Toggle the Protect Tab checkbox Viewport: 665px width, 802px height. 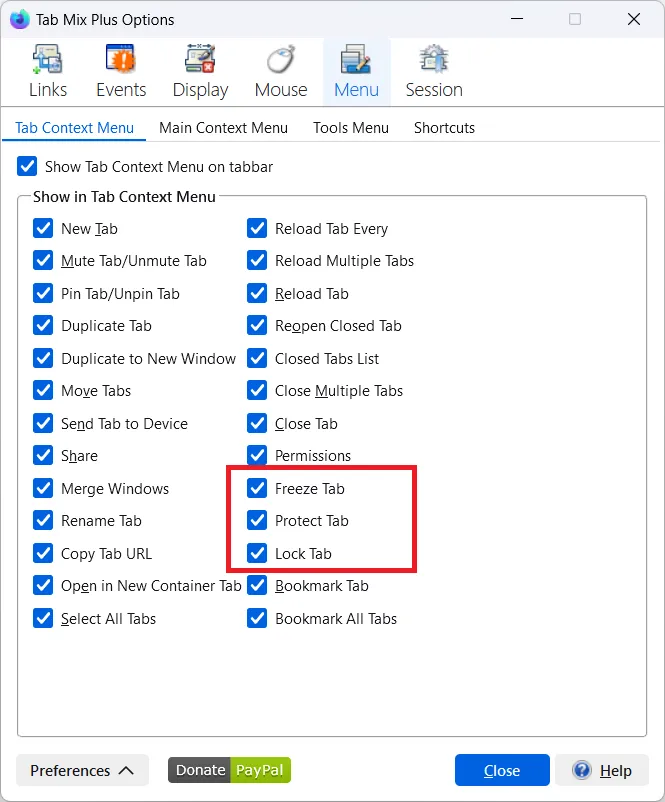(x=257, y=521)
